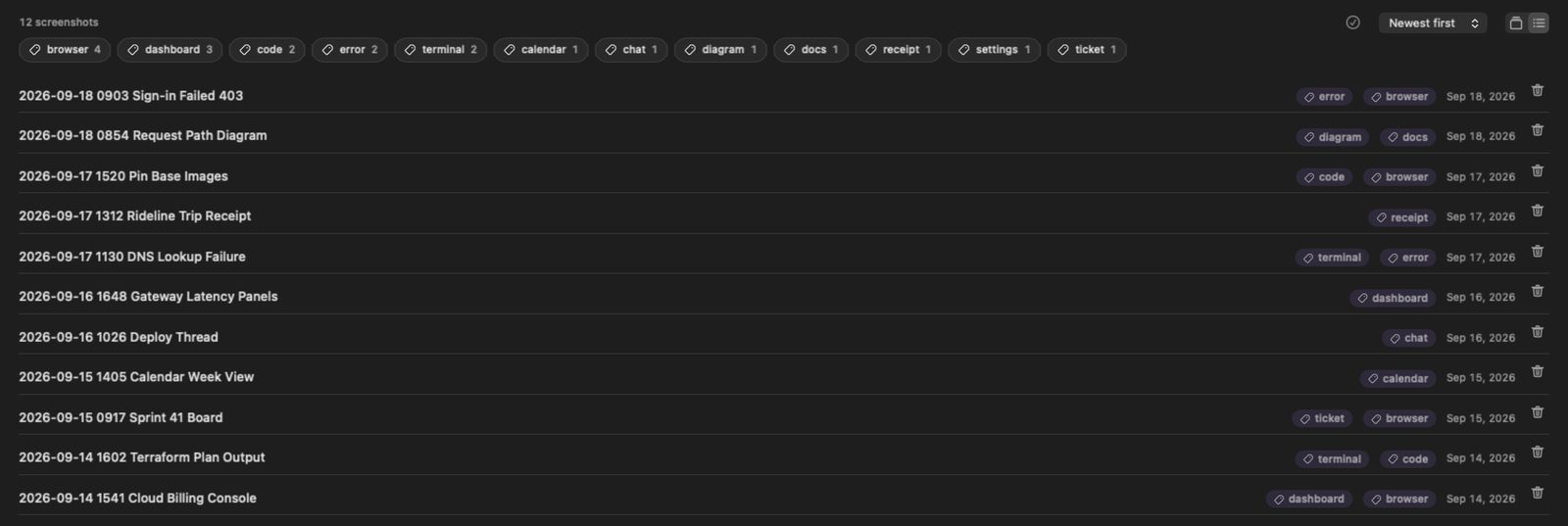Click terminal tag on DNS Lookup Failure row
The width and height of the screenshot is (1568, 526).
(1332, 258)
